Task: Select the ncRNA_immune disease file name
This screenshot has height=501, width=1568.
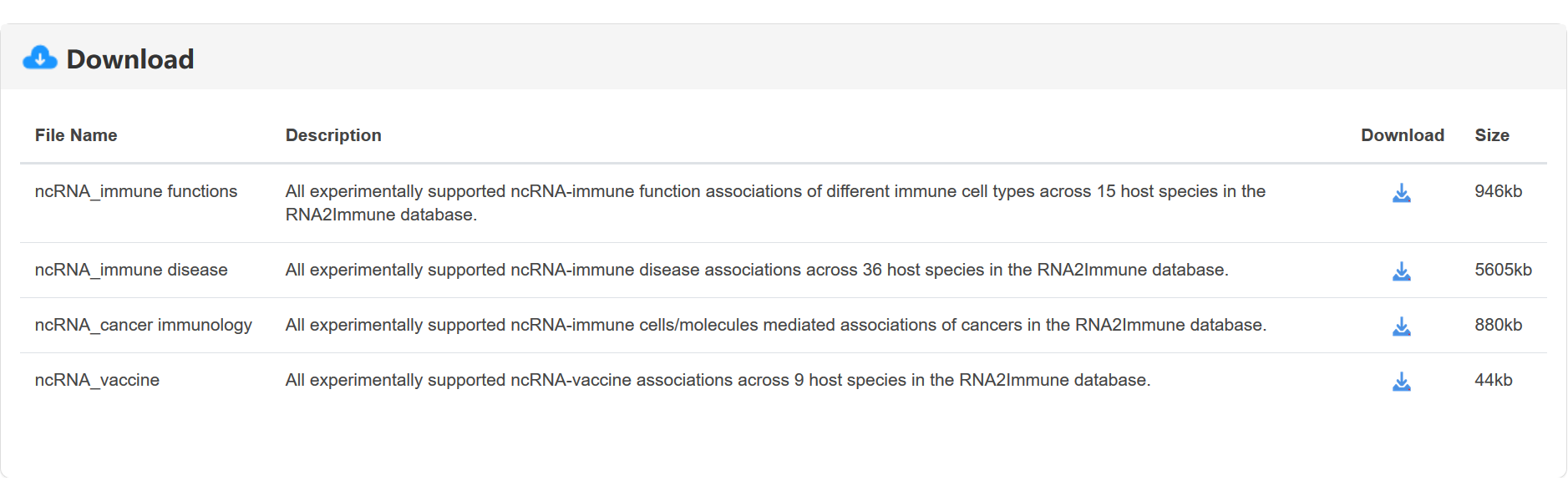Action: point(131,270)
